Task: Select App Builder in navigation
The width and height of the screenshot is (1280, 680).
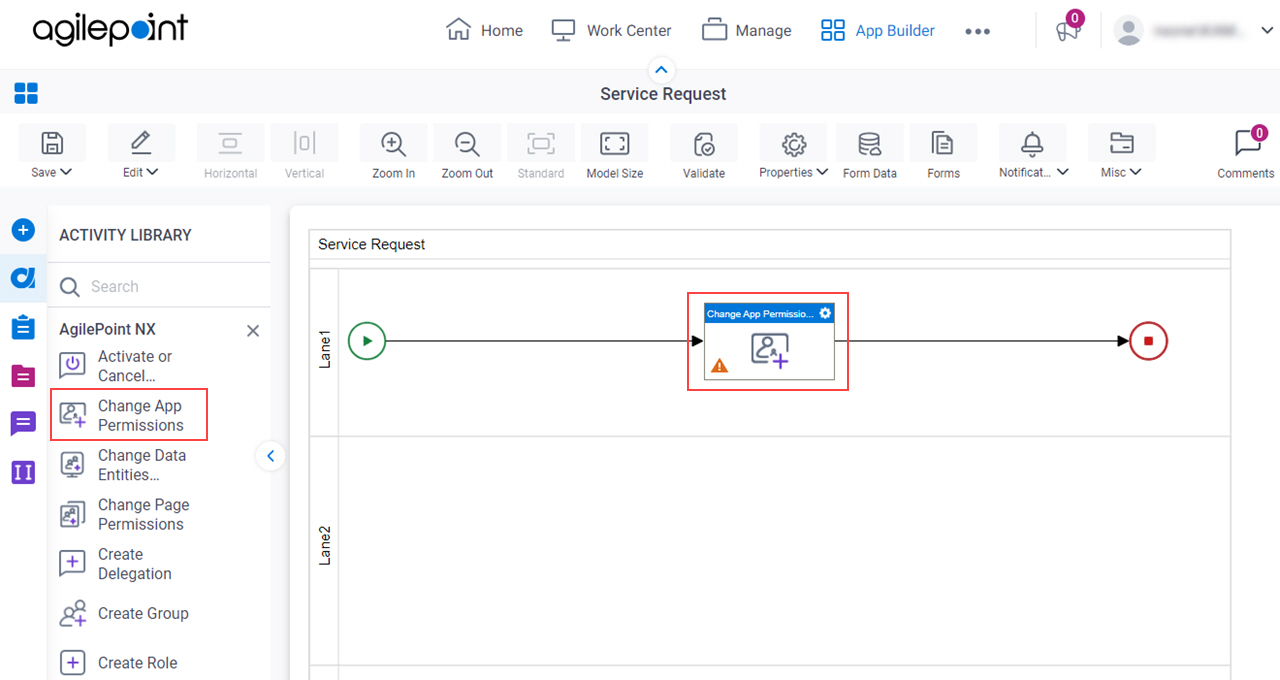Action: point(877,30)
